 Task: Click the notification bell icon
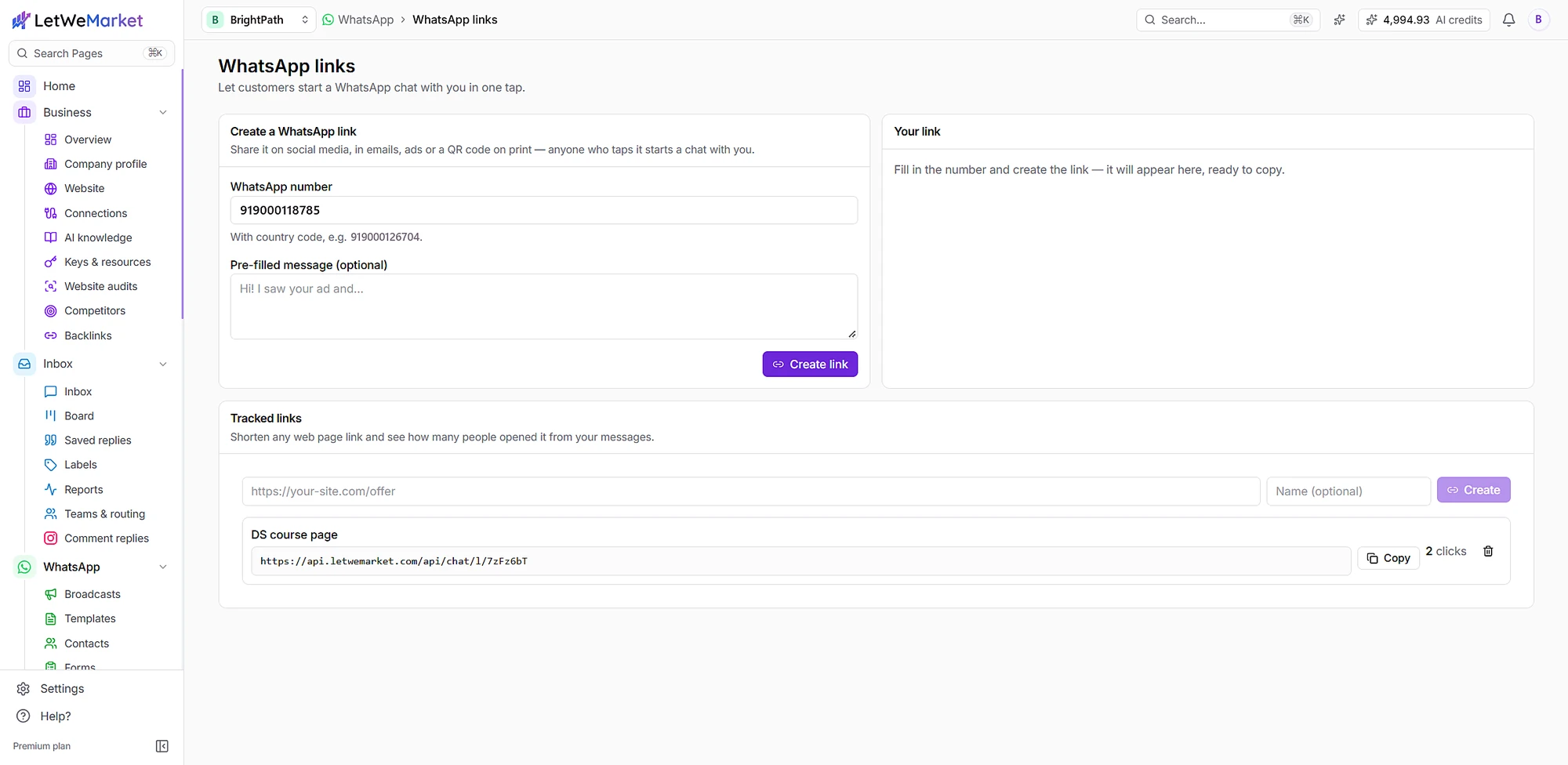[x=1508, y=20]
